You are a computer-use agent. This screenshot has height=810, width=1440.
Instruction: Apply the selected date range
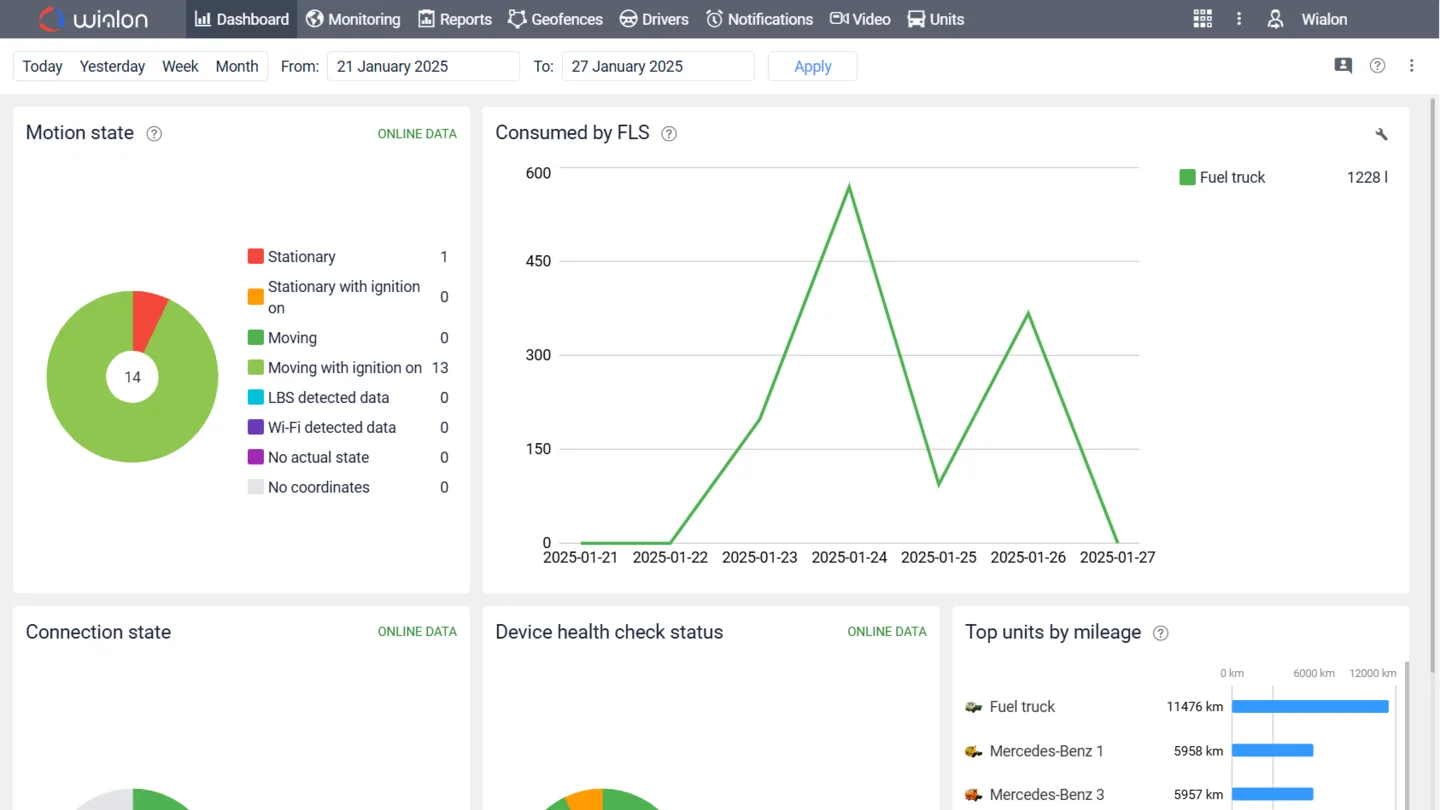pos(813,66)
